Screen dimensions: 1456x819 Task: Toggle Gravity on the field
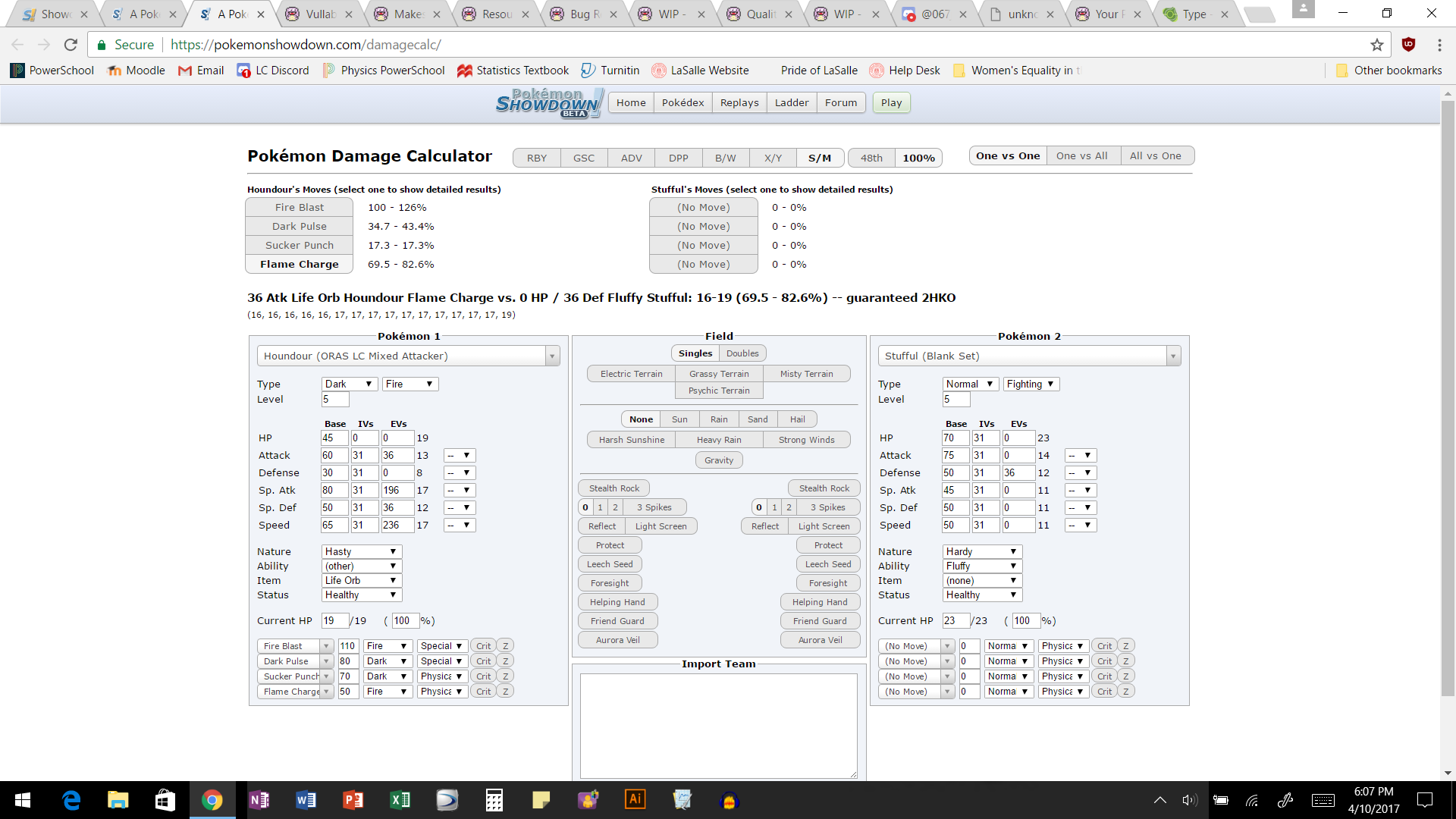(719, 460)
